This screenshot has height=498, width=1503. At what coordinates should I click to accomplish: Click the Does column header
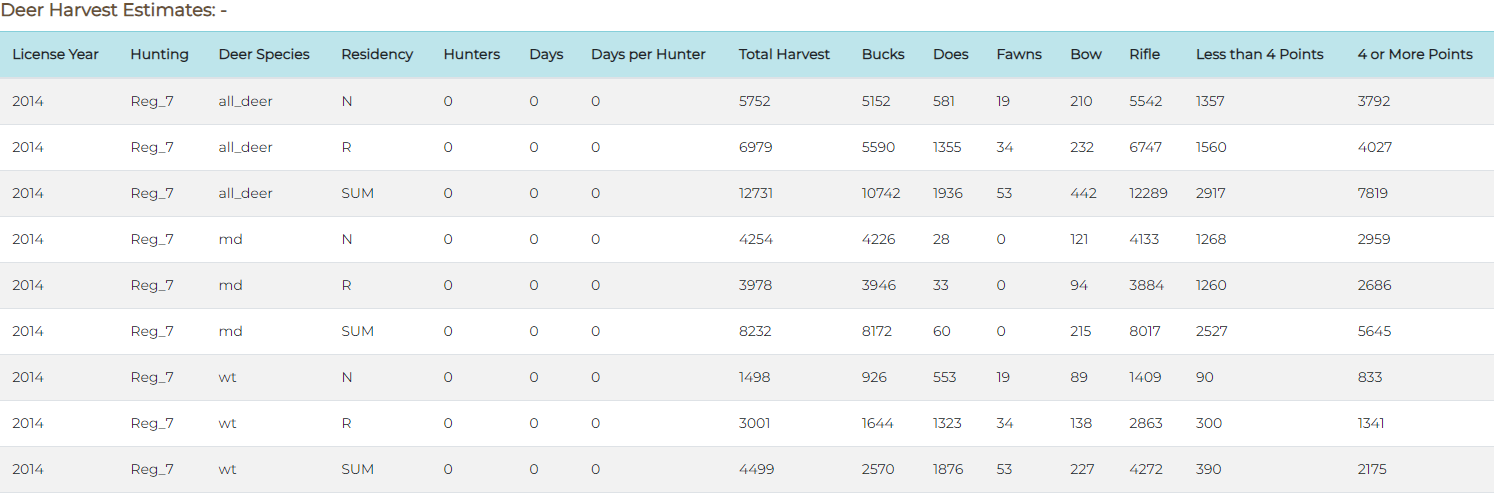950,54
